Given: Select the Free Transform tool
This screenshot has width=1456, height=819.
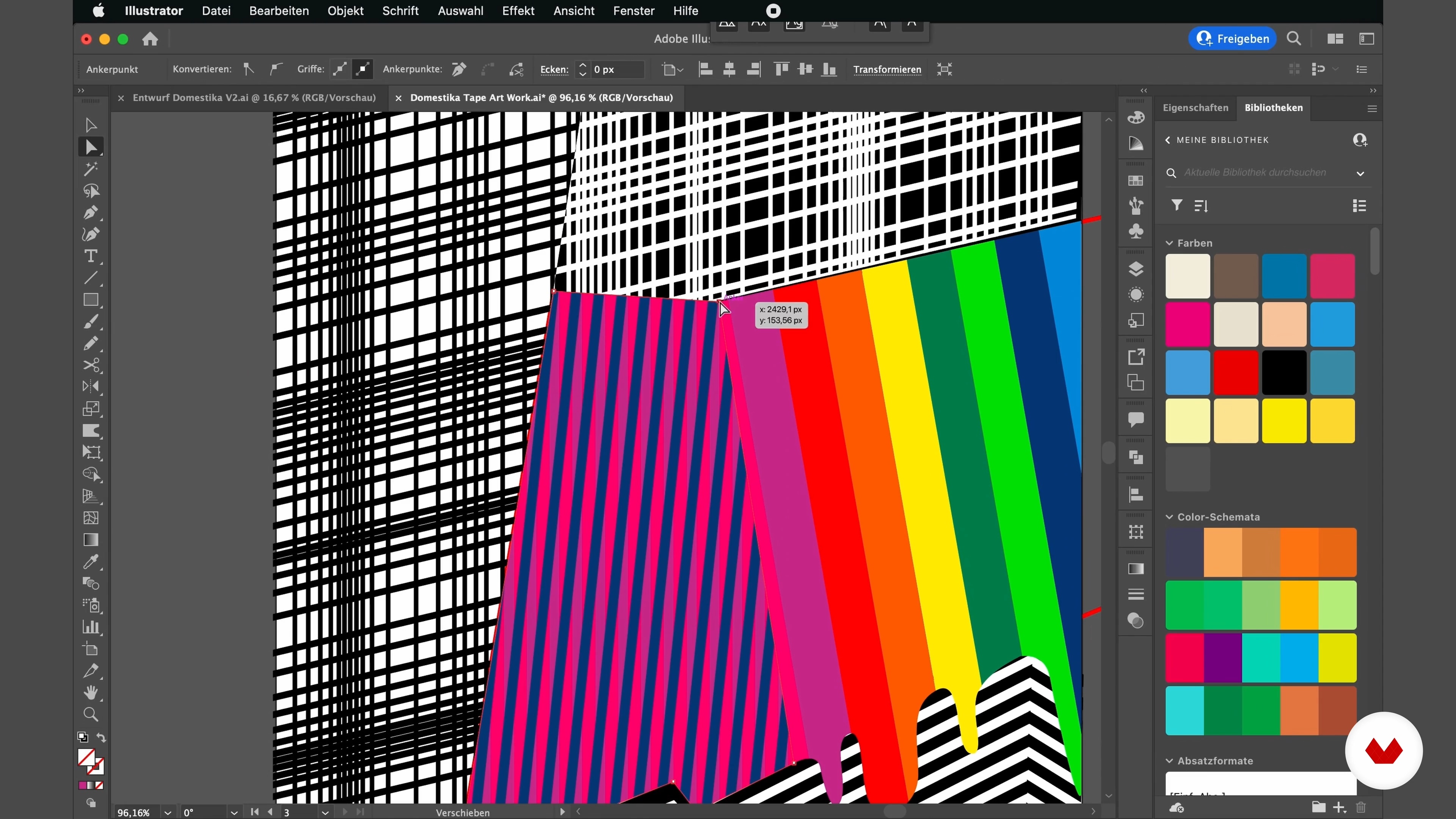Looking at the screenshot, I should pyautogui.click(x=91, y=452).
